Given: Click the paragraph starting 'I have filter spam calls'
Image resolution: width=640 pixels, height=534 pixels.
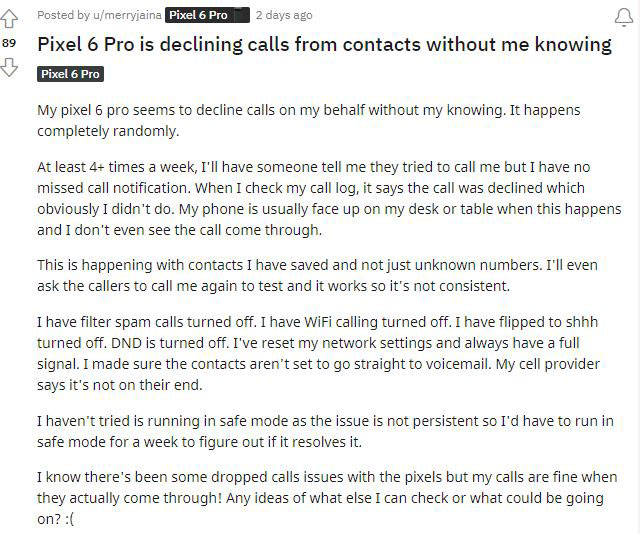Looking at the screenshot, I should click(x=318, y=353).
